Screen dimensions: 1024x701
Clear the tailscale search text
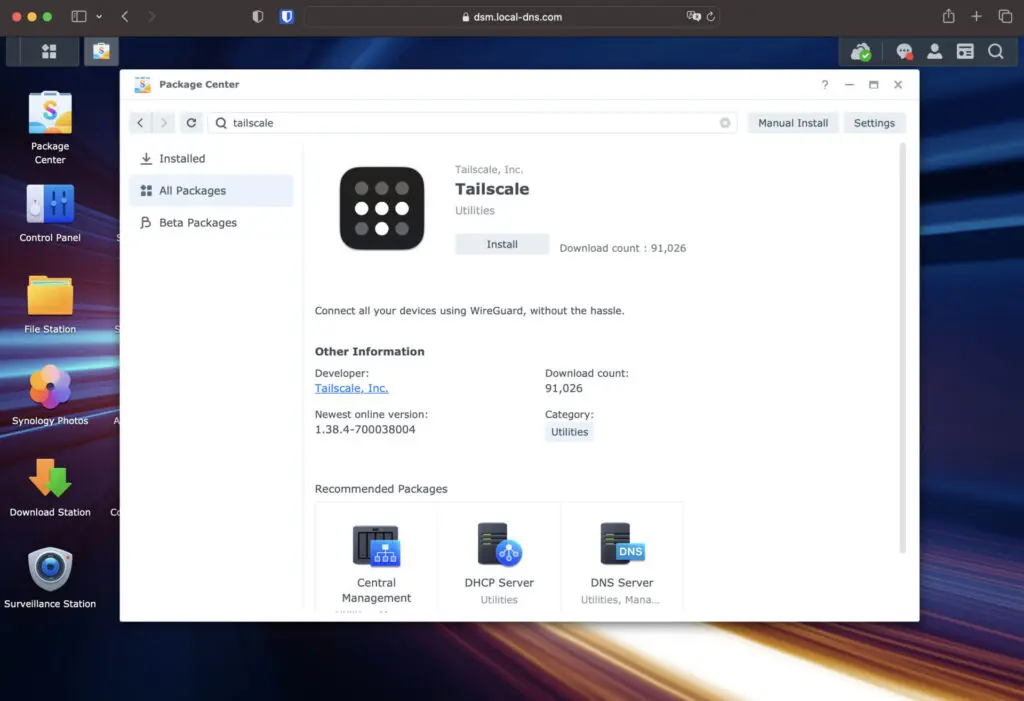click(725, 123)
